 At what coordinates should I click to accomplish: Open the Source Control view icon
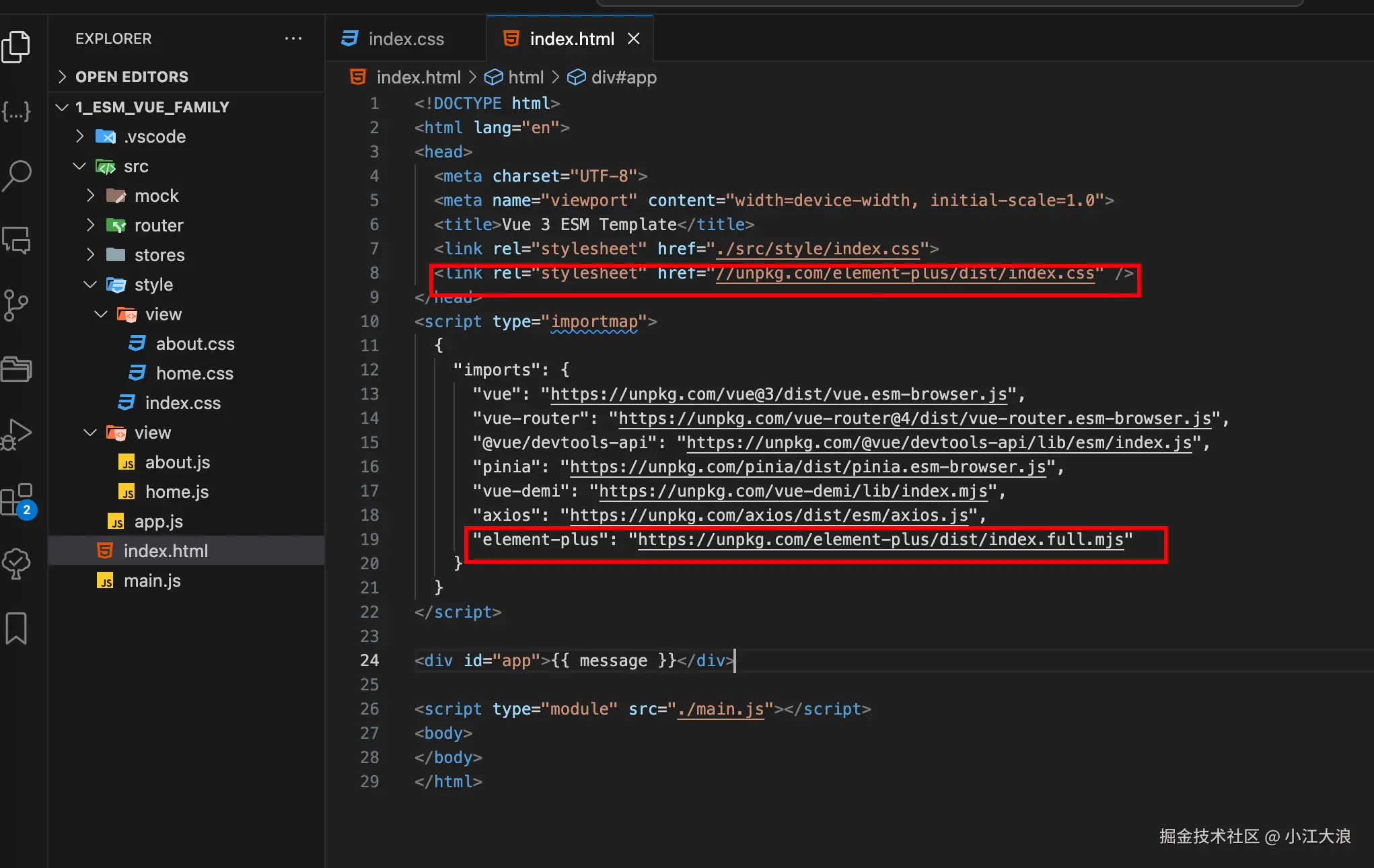point(16,305)
